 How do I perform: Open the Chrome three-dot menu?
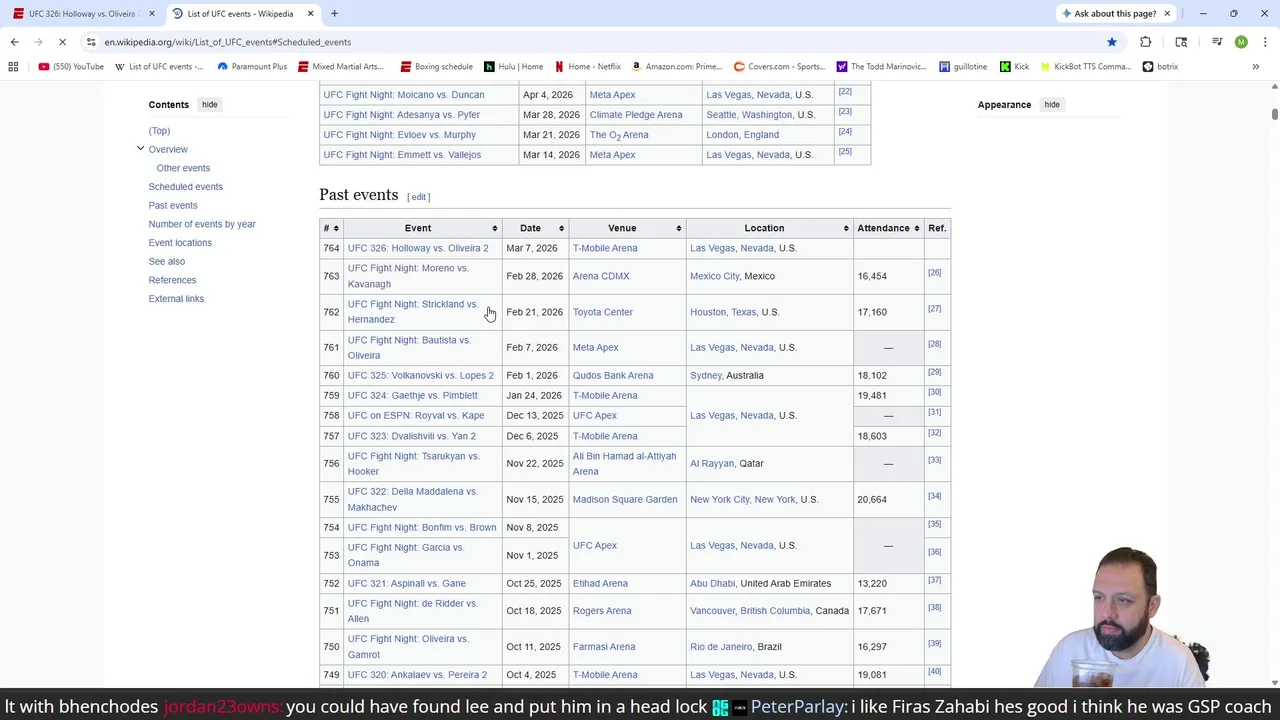click(x=1265, y=42)
